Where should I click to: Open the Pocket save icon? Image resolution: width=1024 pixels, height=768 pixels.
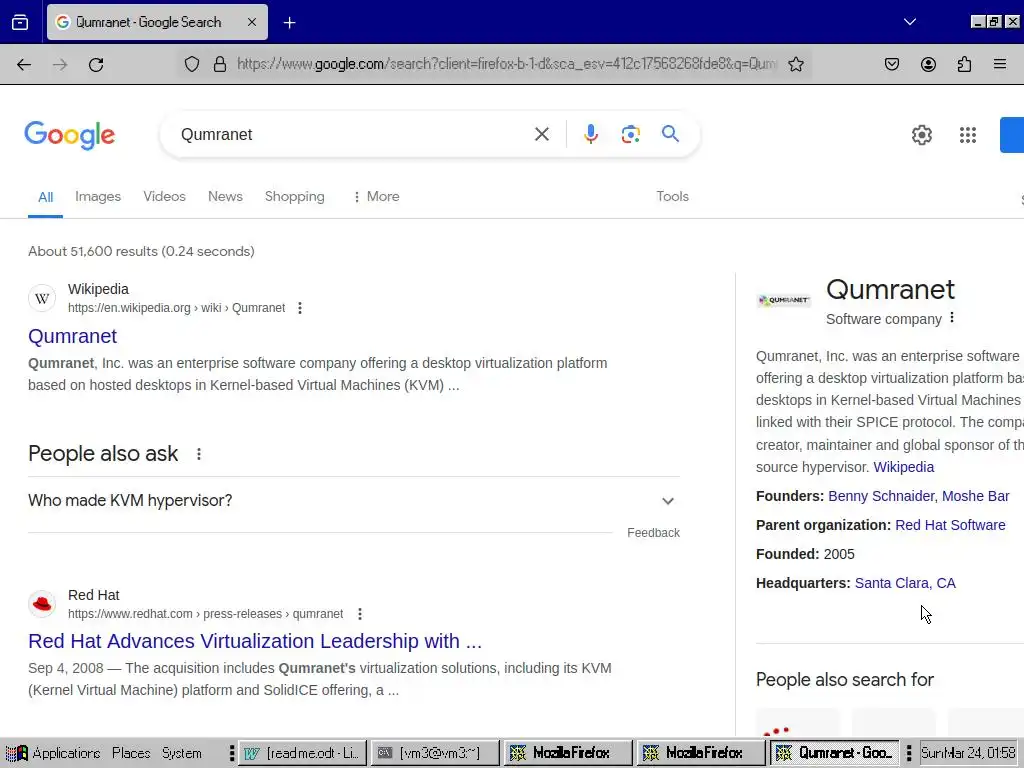(x=891, y=64)
